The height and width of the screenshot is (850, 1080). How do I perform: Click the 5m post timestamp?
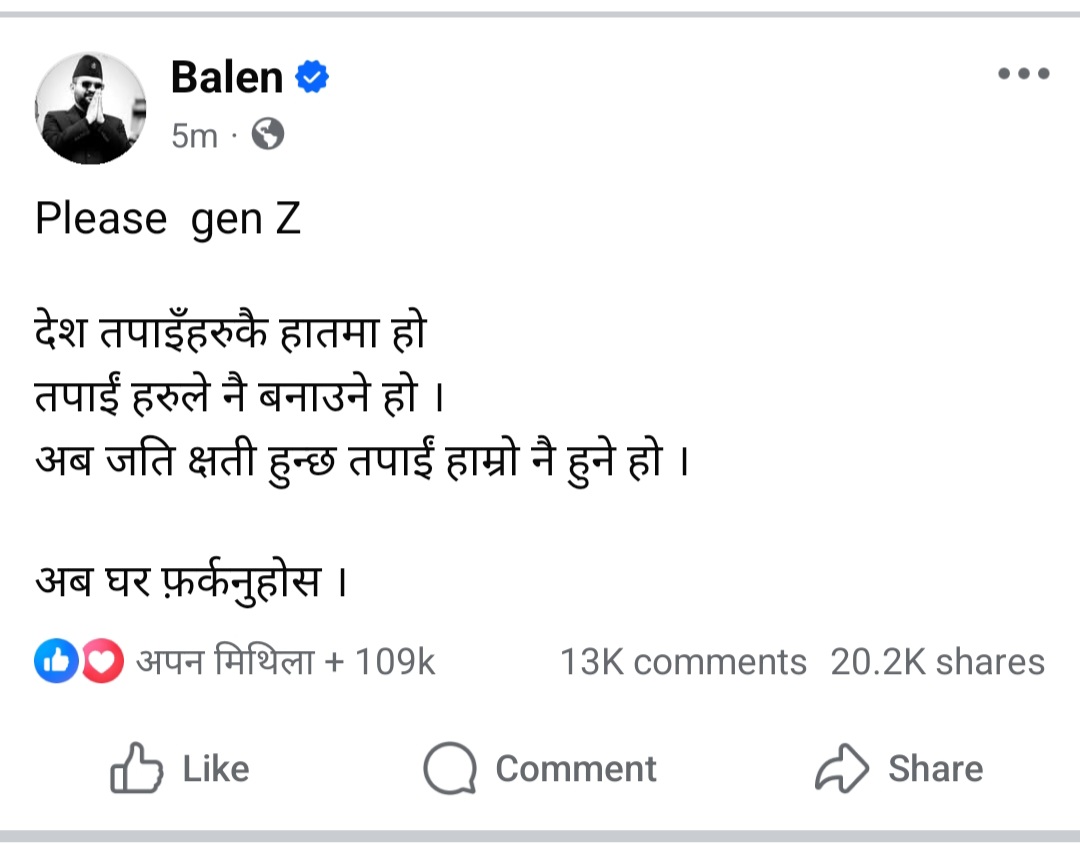194,135
